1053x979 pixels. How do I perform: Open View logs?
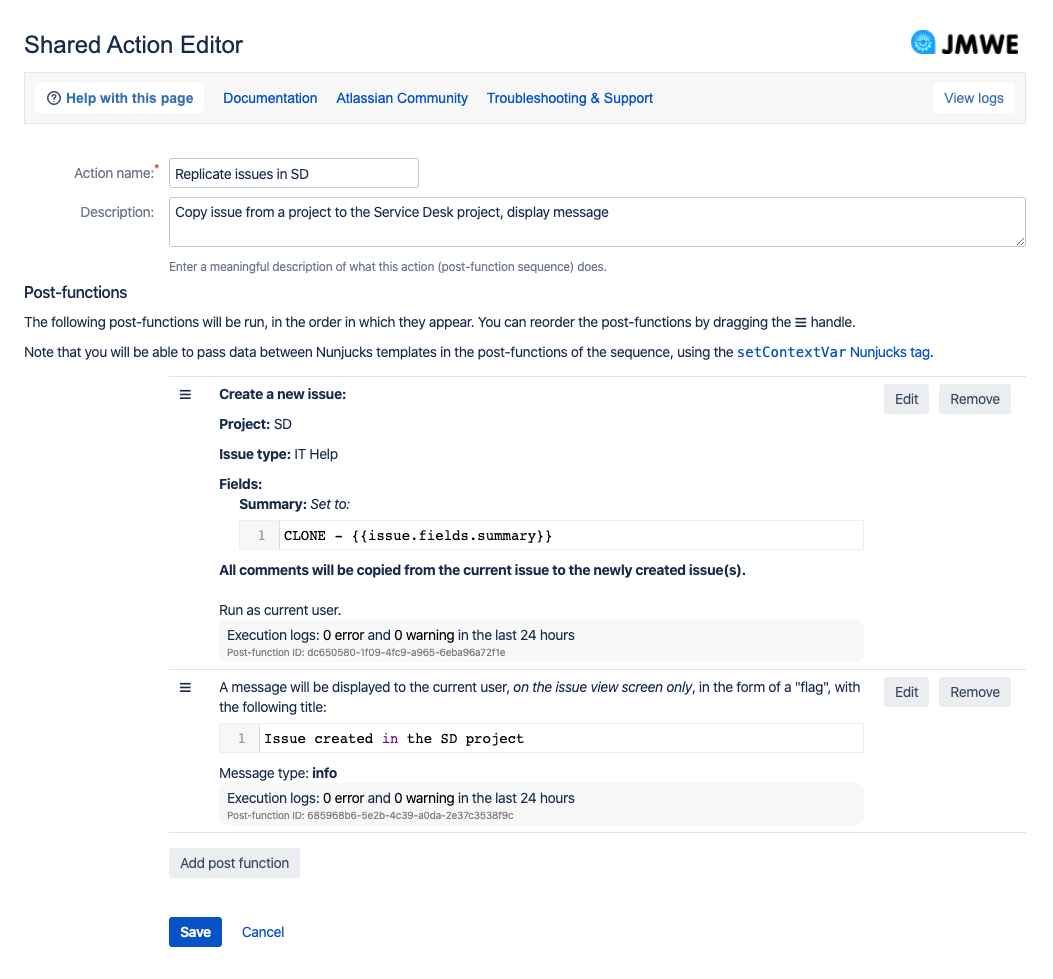click(x=973, y=97)
